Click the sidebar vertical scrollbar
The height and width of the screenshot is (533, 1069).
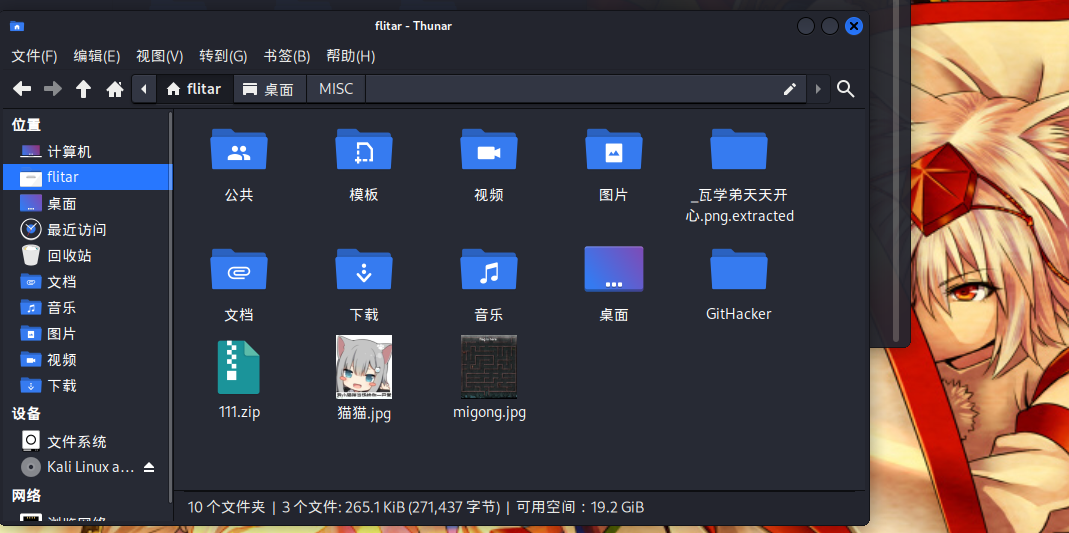click(x=170, y=300)
